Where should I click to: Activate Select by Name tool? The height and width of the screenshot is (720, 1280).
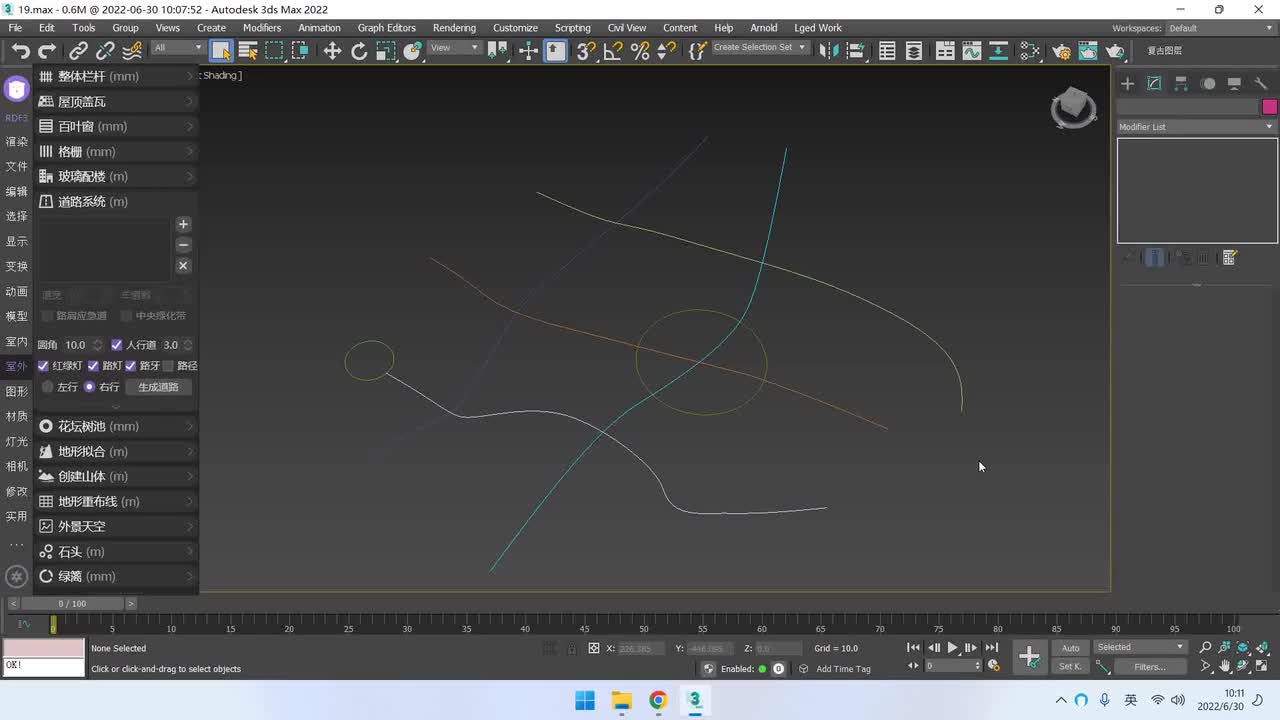[x=248, y=51]
